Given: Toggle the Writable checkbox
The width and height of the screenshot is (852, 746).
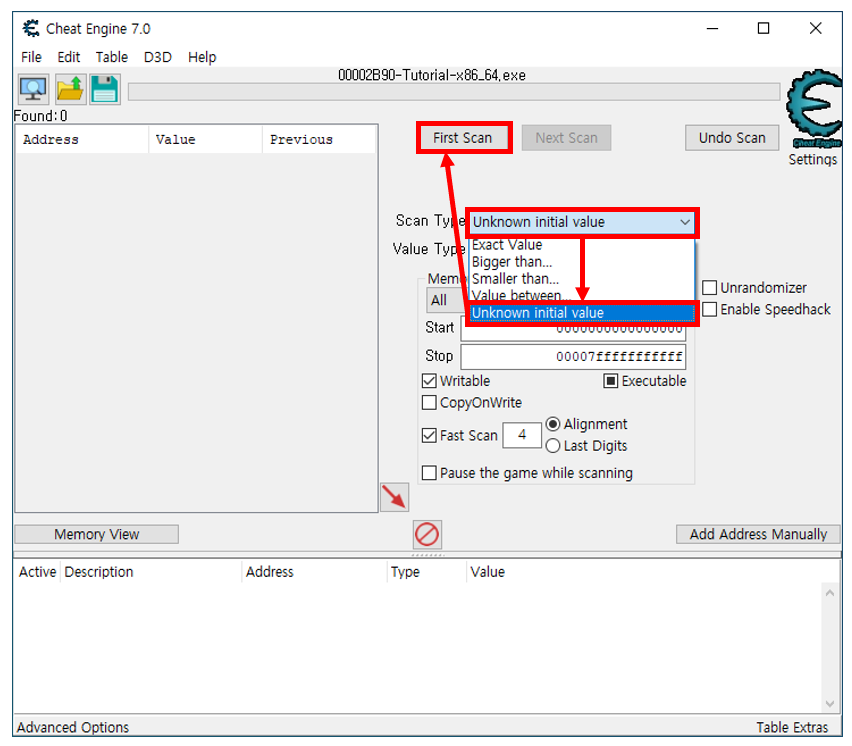Looking at the screenshot, I should click(x=429, y=381).
